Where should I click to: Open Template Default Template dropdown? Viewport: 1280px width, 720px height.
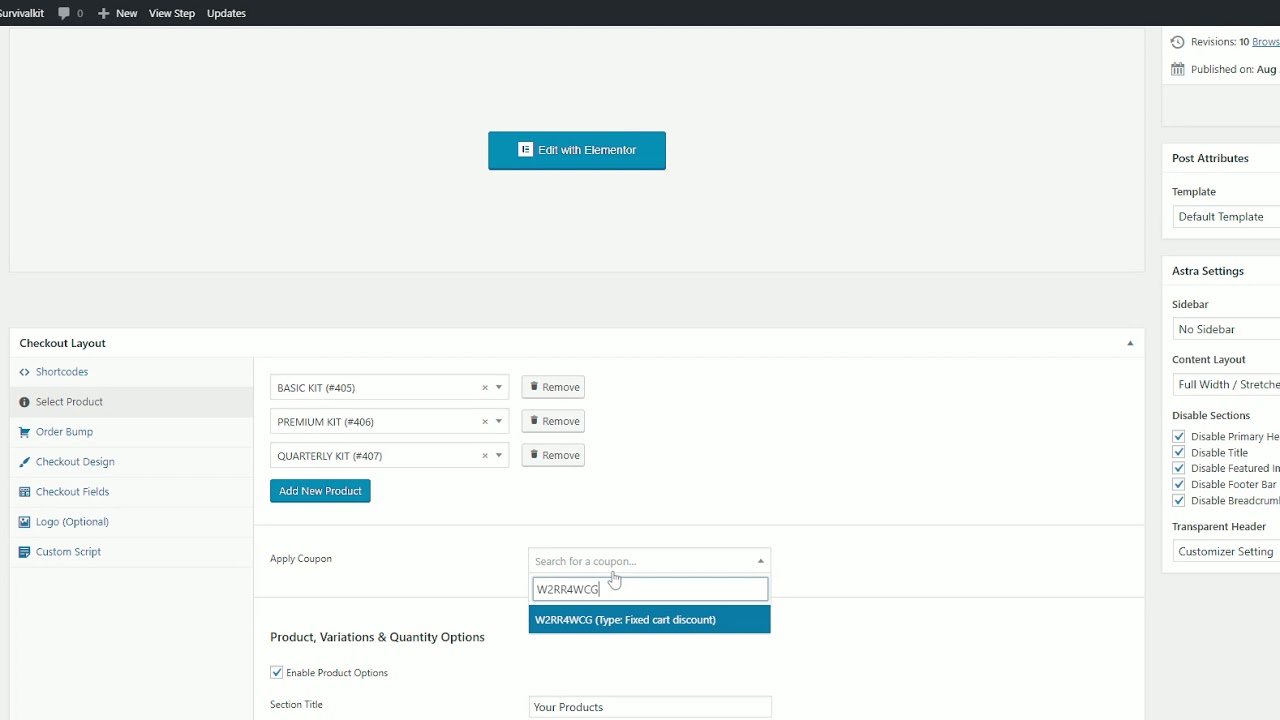pos(1226,217)
